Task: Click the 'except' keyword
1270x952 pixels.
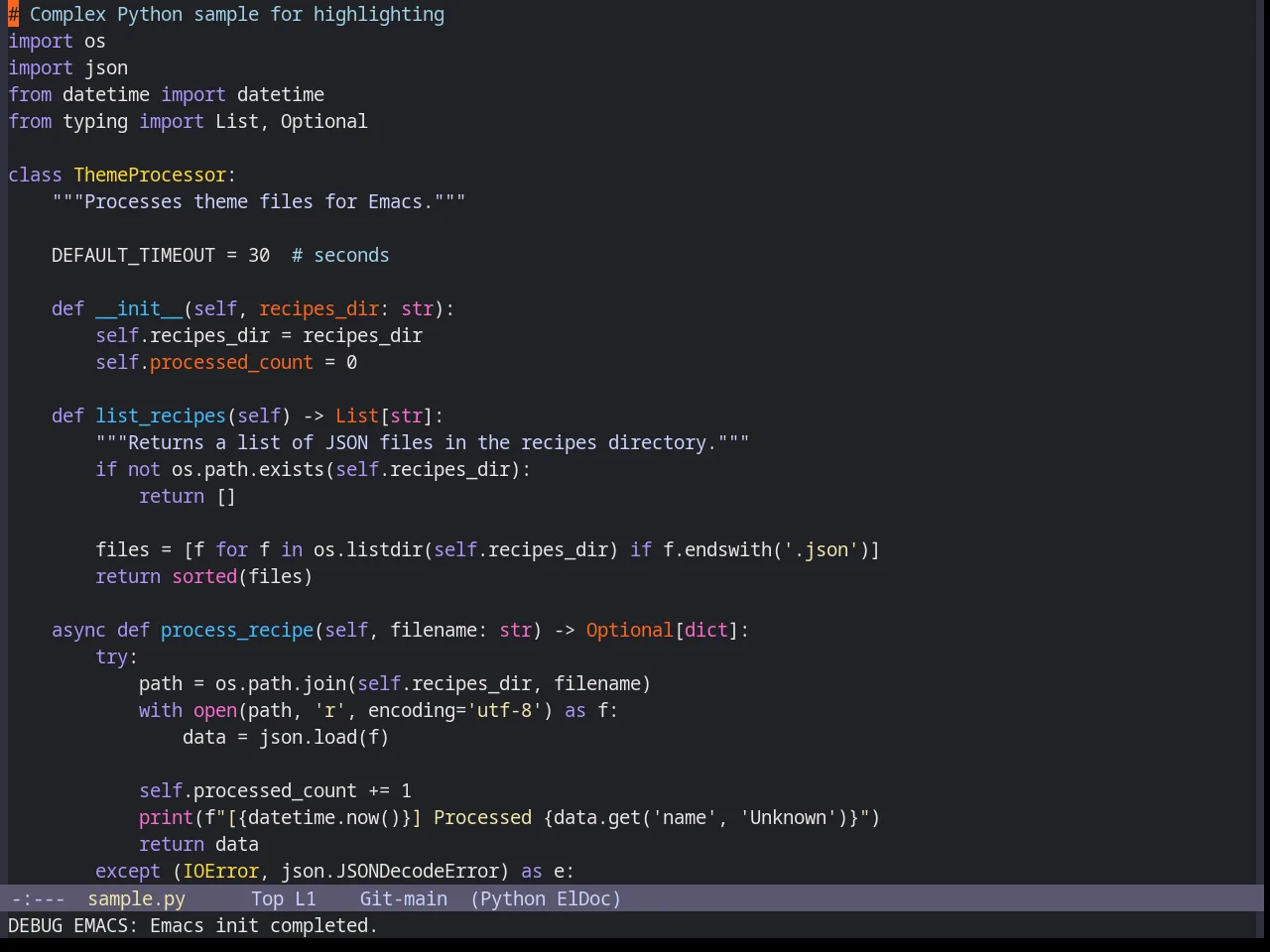Action: click(128, 871)
